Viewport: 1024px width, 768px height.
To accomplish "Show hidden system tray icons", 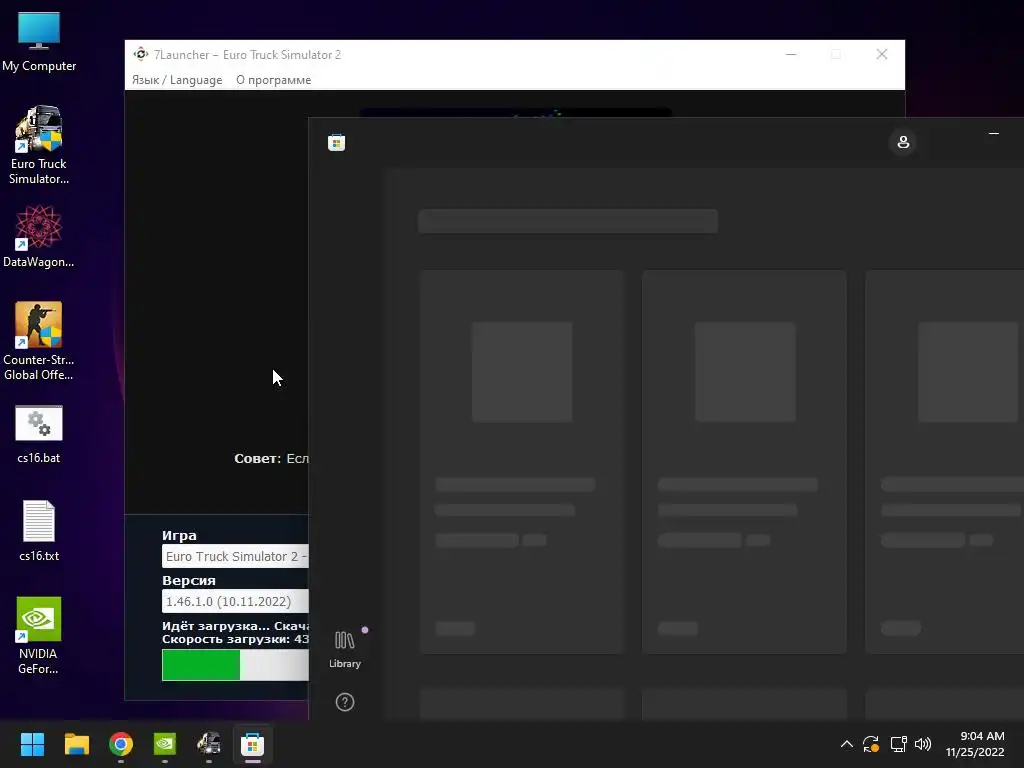I will pyautogui.click(x=846, y=744).
